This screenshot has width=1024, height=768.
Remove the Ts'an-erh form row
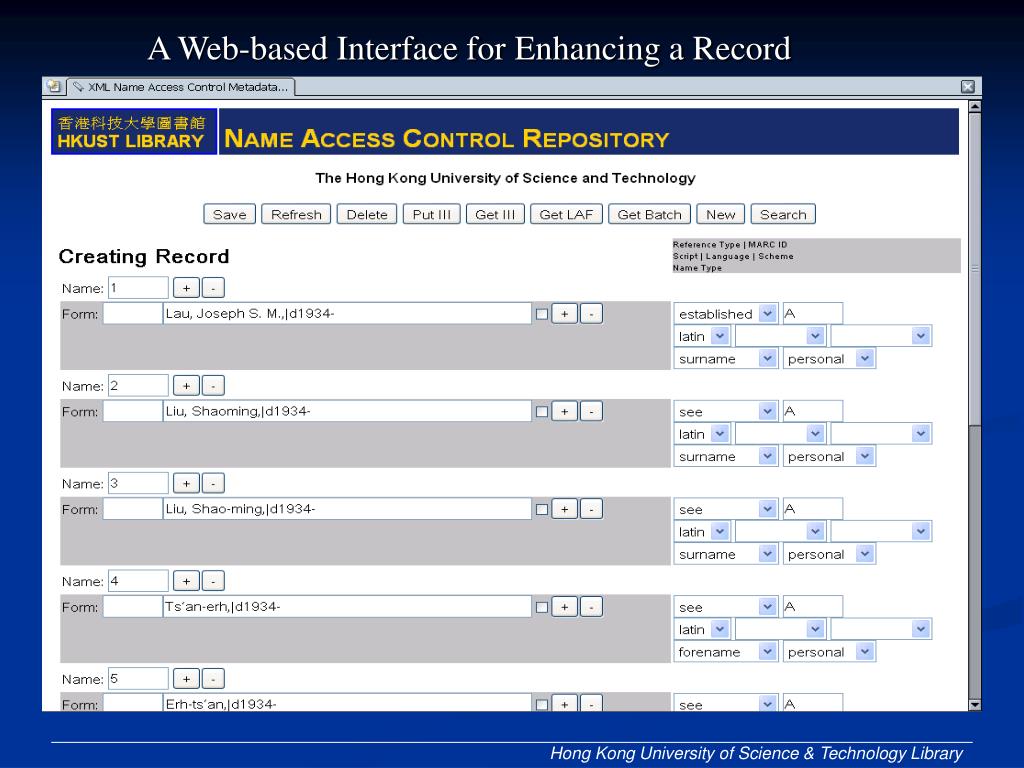point(591,607)
